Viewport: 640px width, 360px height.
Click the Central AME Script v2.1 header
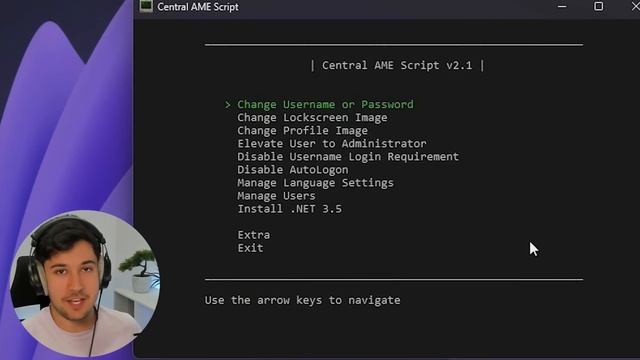pos(397,65)
